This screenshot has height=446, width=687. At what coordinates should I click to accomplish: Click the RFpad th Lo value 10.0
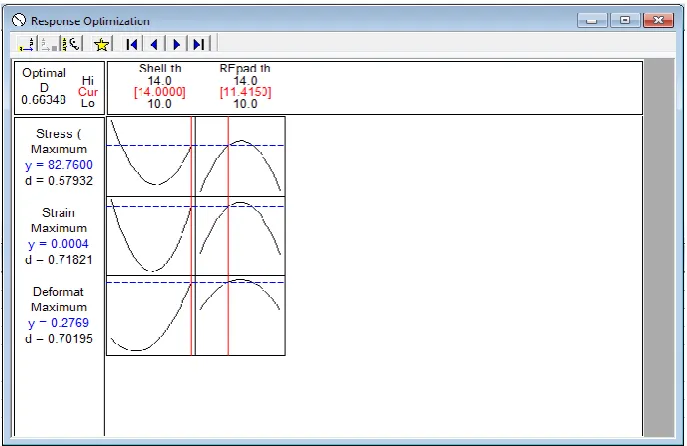tap(245, 104)
